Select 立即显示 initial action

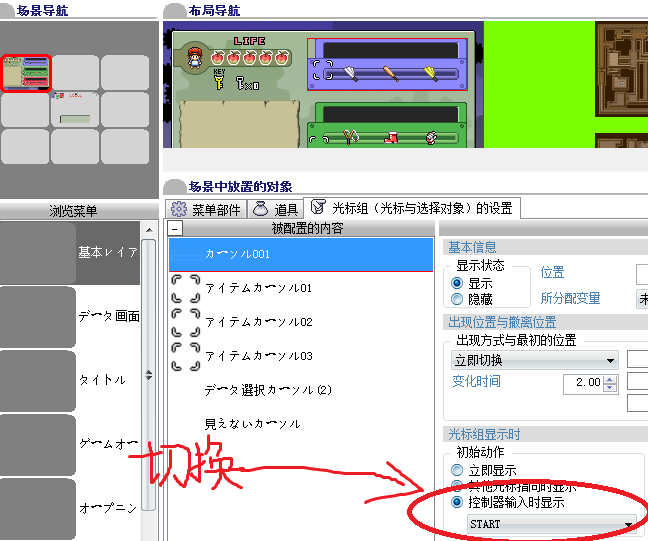tap(457, 470)
